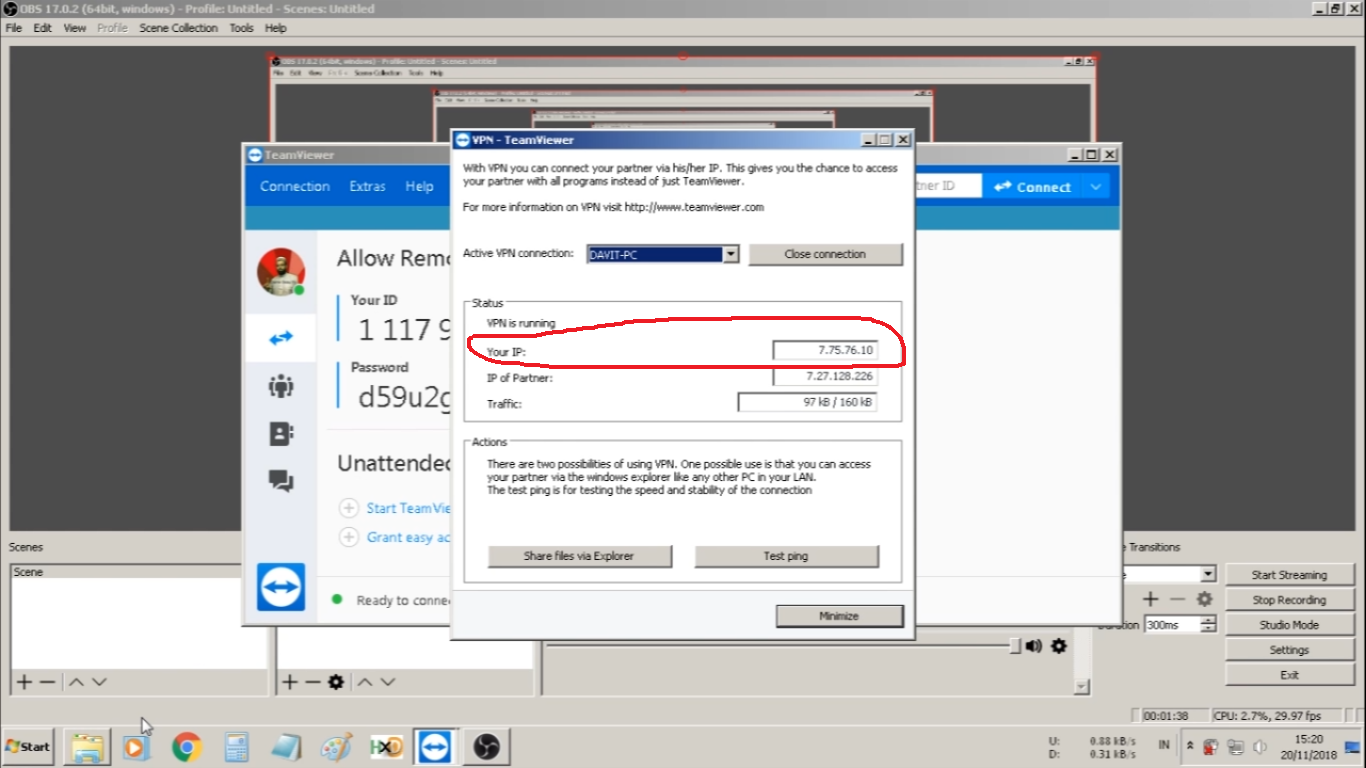Open the Chat icon in TeamViewer sidebar

click(281, 482)
